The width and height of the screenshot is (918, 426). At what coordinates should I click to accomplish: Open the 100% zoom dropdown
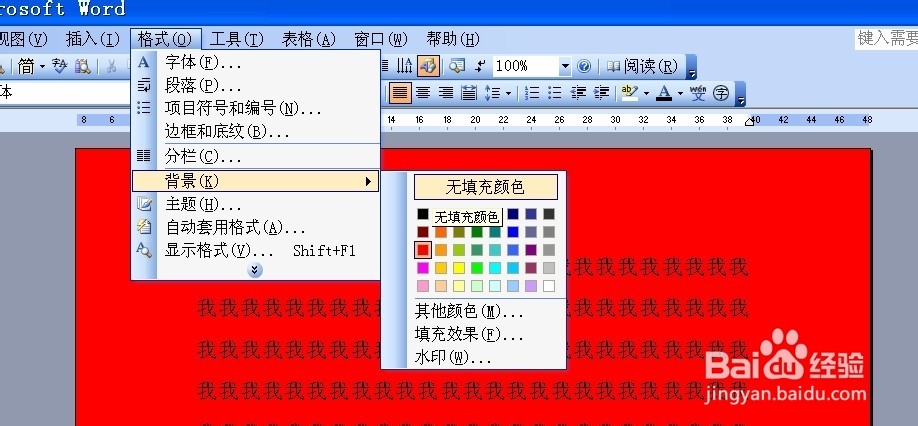click(564, 66)
